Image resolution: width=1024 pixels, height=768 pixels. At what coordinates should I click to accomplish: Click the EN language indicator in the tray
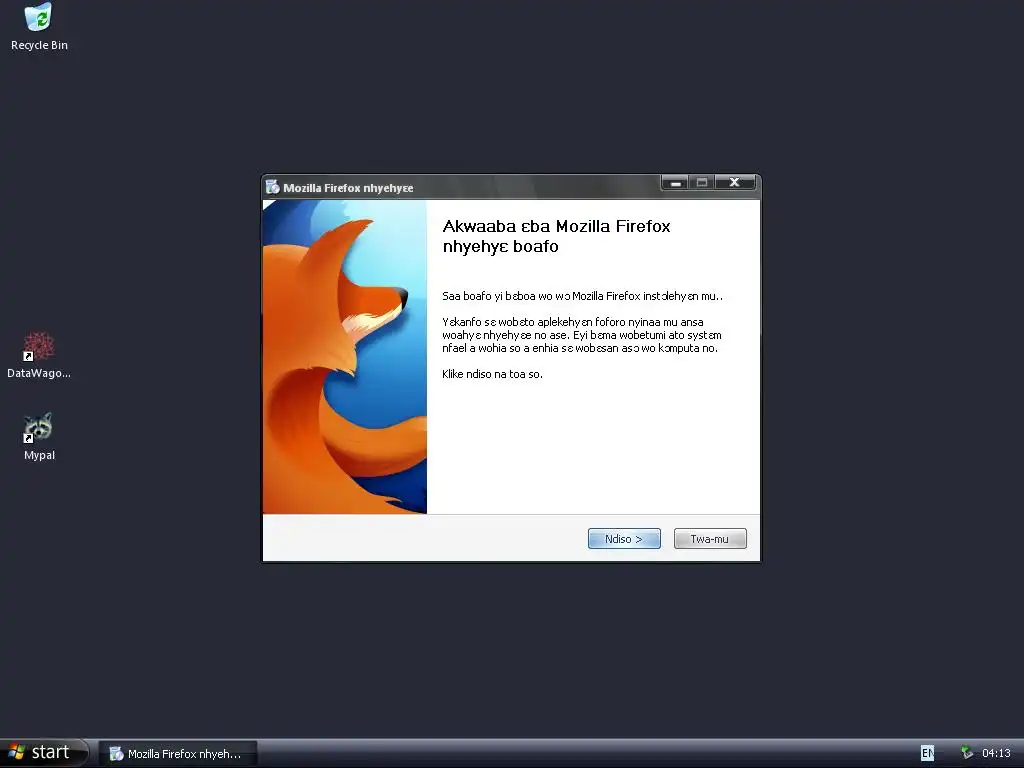pyautogui.click(x=927, y=753)
